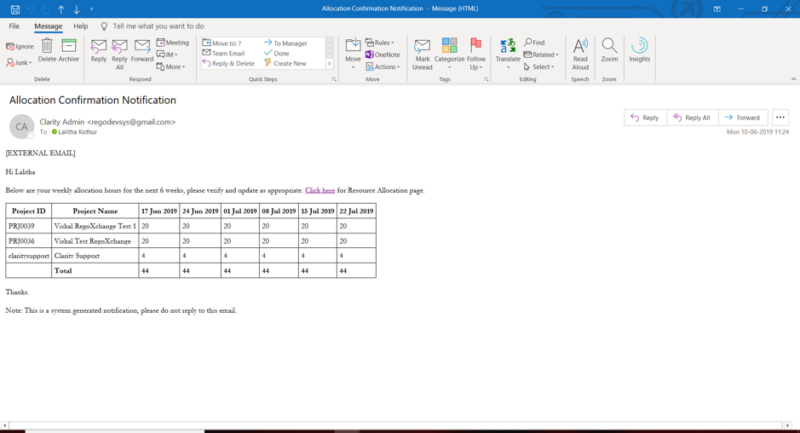
Task: Open the IM reply dropdown
Action: pyautogui.click(x=167, y=55)
